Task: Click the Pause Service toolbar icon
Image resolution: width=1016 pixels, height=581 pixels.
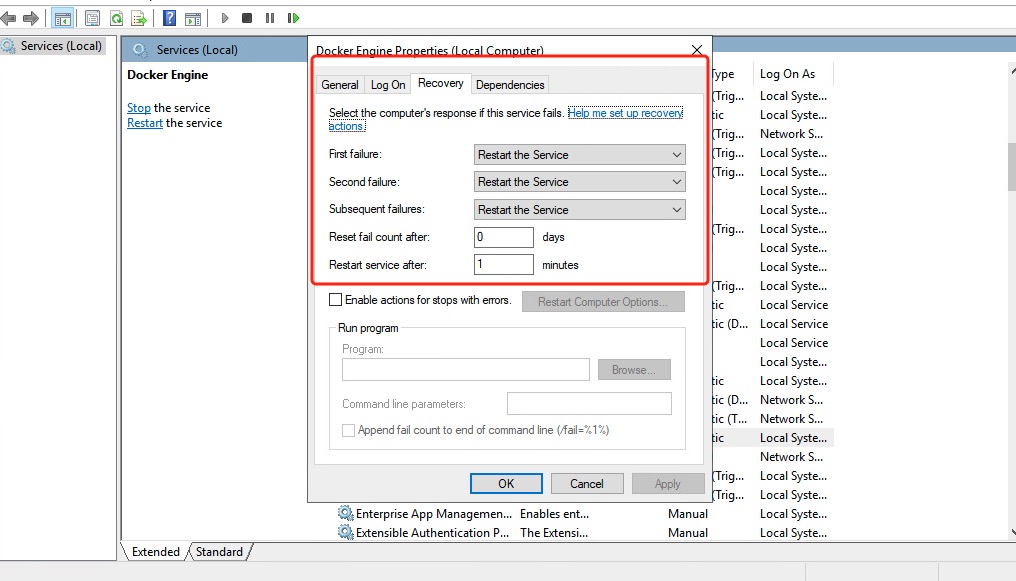Action: pyautogui.click(x=270, y=18)
